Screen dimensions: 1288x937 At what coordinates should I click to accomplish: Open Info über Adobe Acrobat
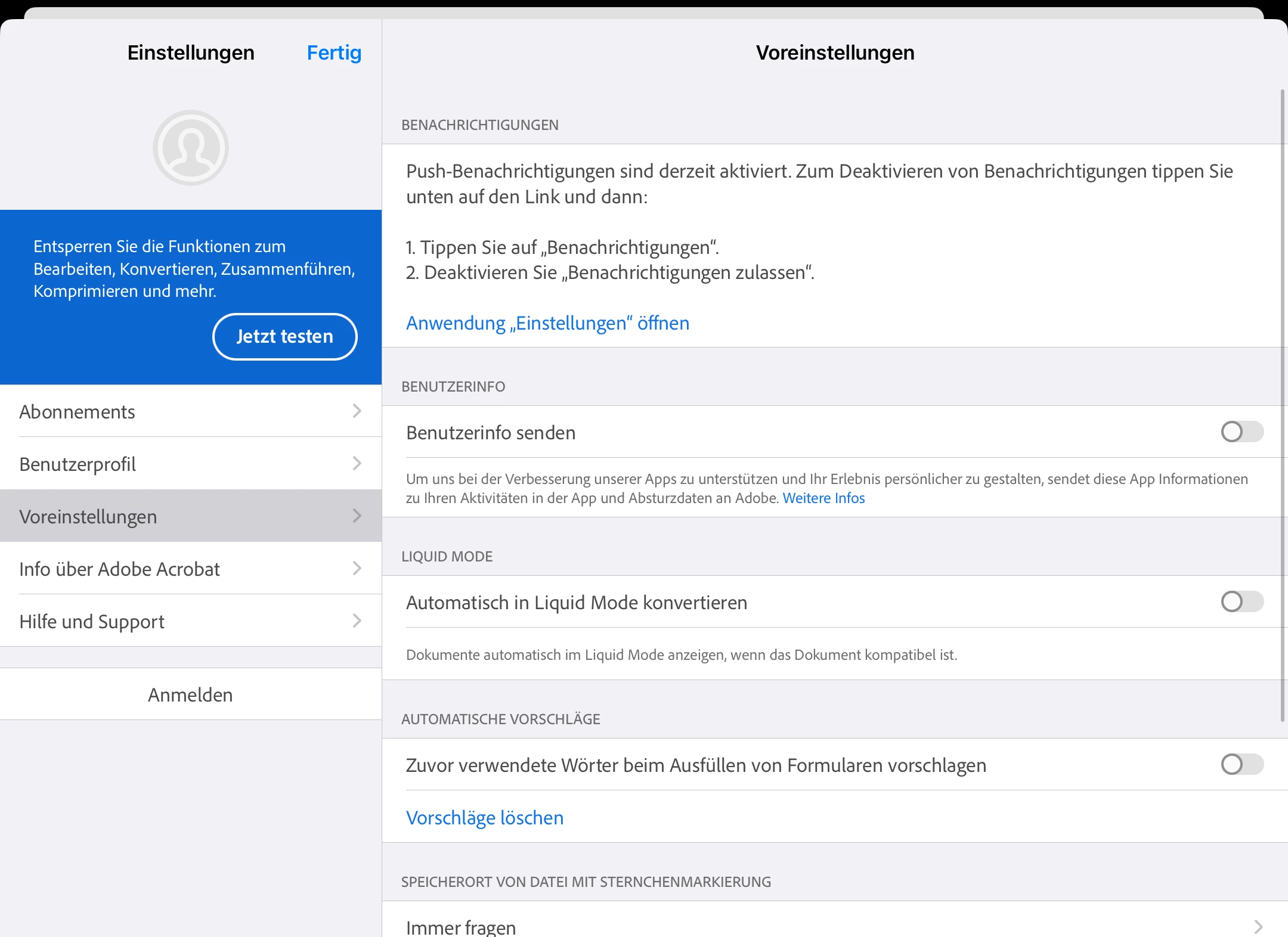point(119,569)
